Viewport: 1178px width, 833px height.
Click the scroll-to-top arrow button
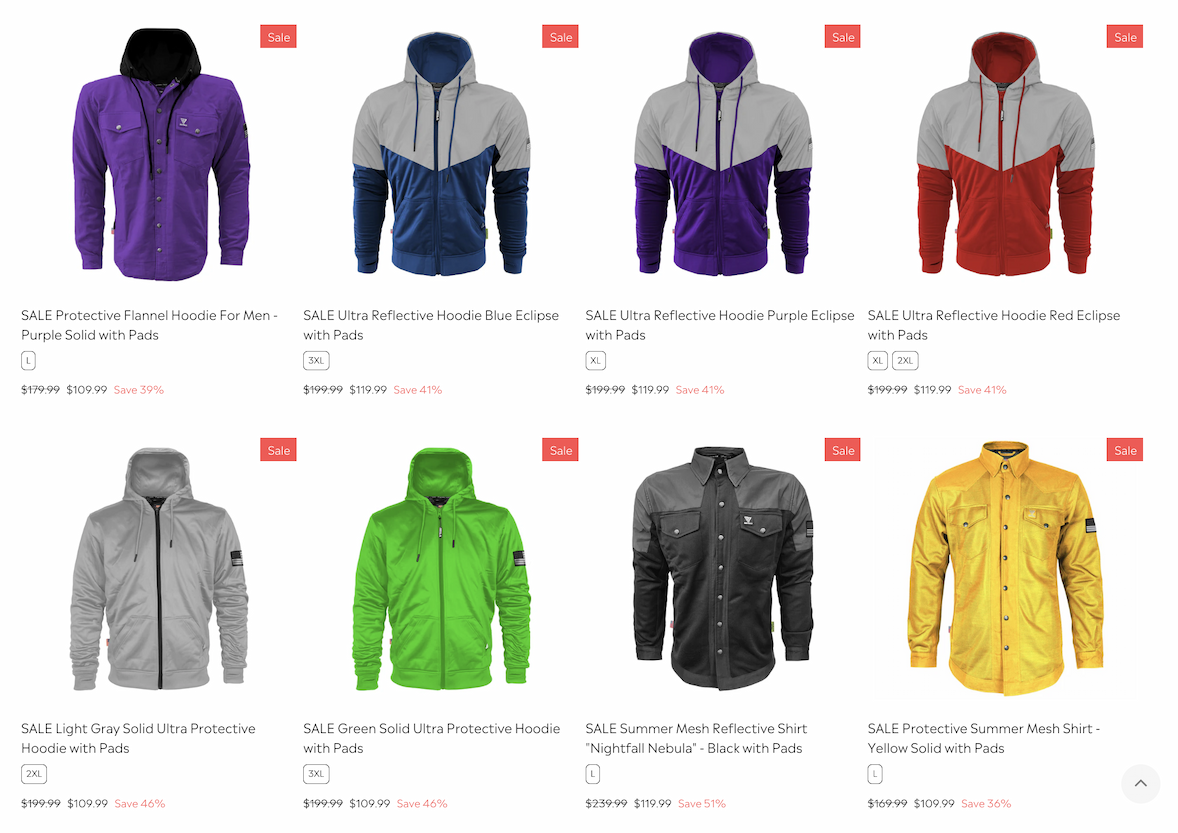(x=1140, y=783)
